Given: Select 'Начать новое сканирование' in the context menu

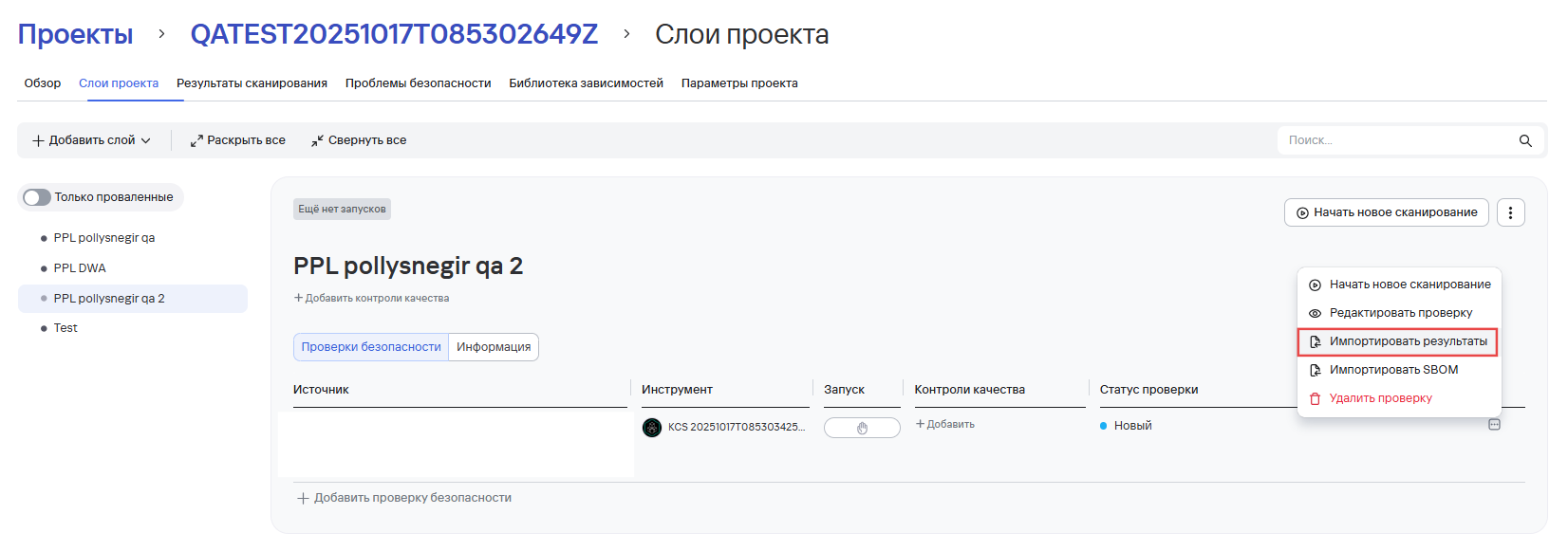Looking at the screenshot, I should click(1399, 285).
